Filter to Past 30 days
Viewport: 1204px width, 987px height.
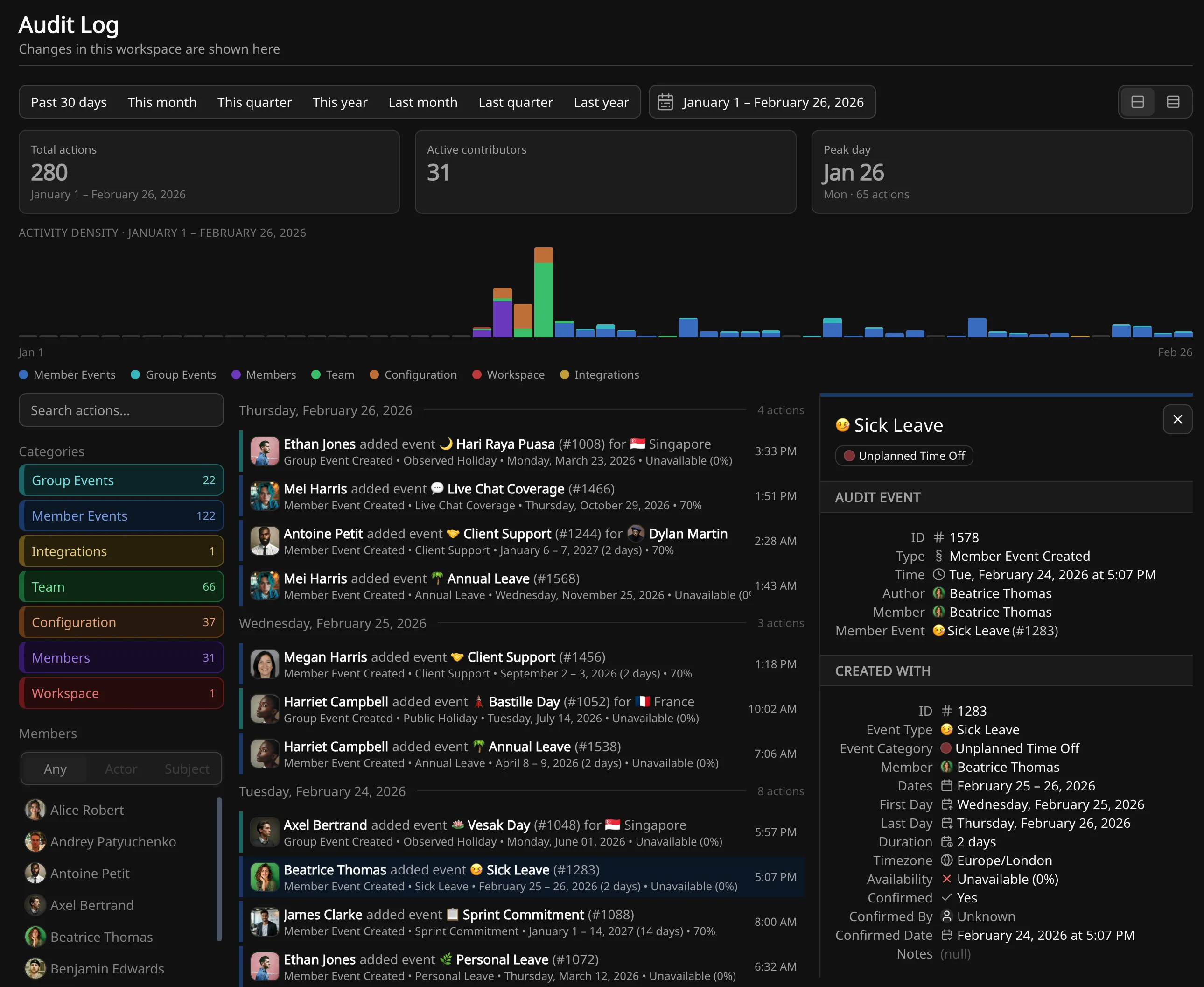pos(69,102)
